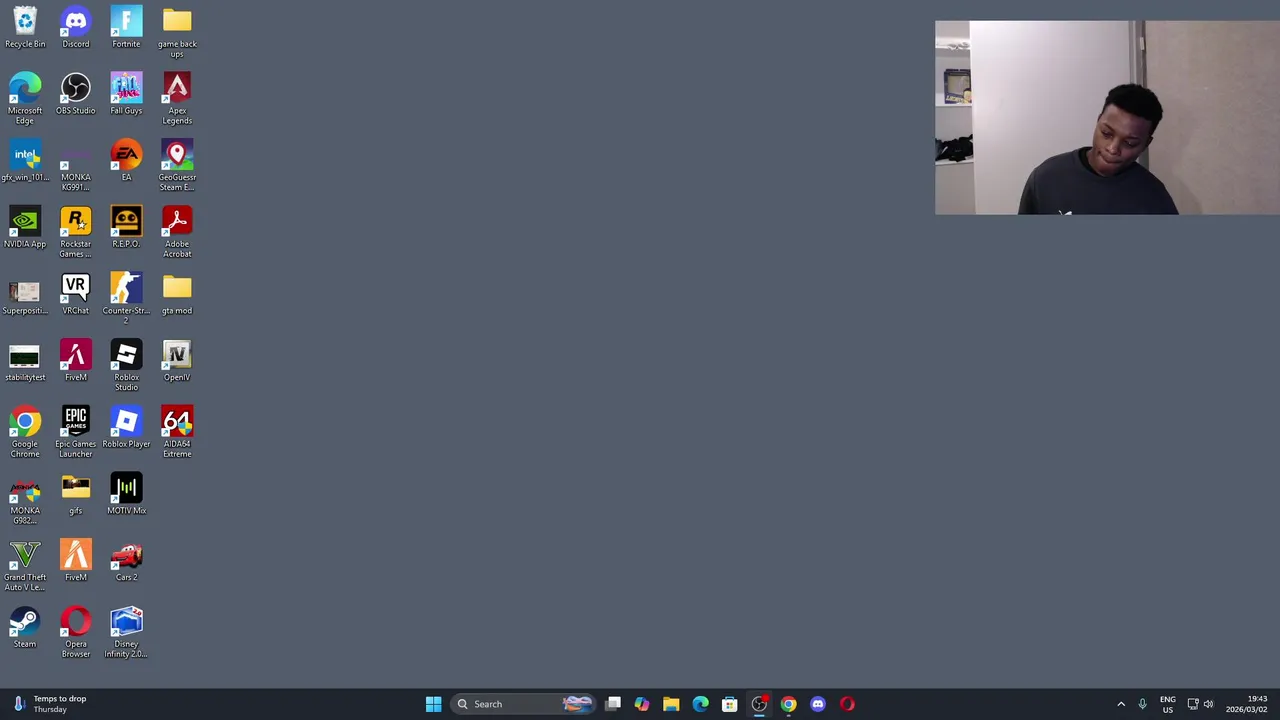Select the Counter-Strike 2 desktop shortcut

[126, 299]
